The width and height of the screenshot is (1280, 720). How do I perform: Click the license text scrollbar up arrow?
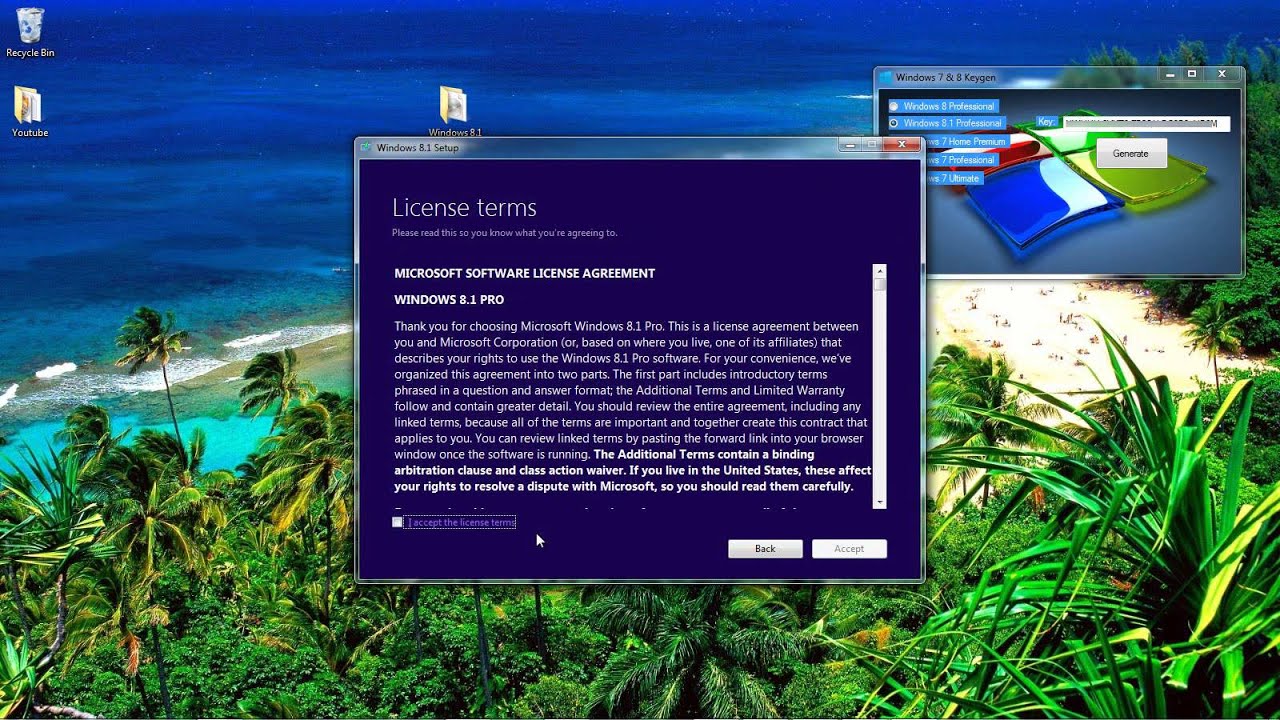[x=880, y=270]
